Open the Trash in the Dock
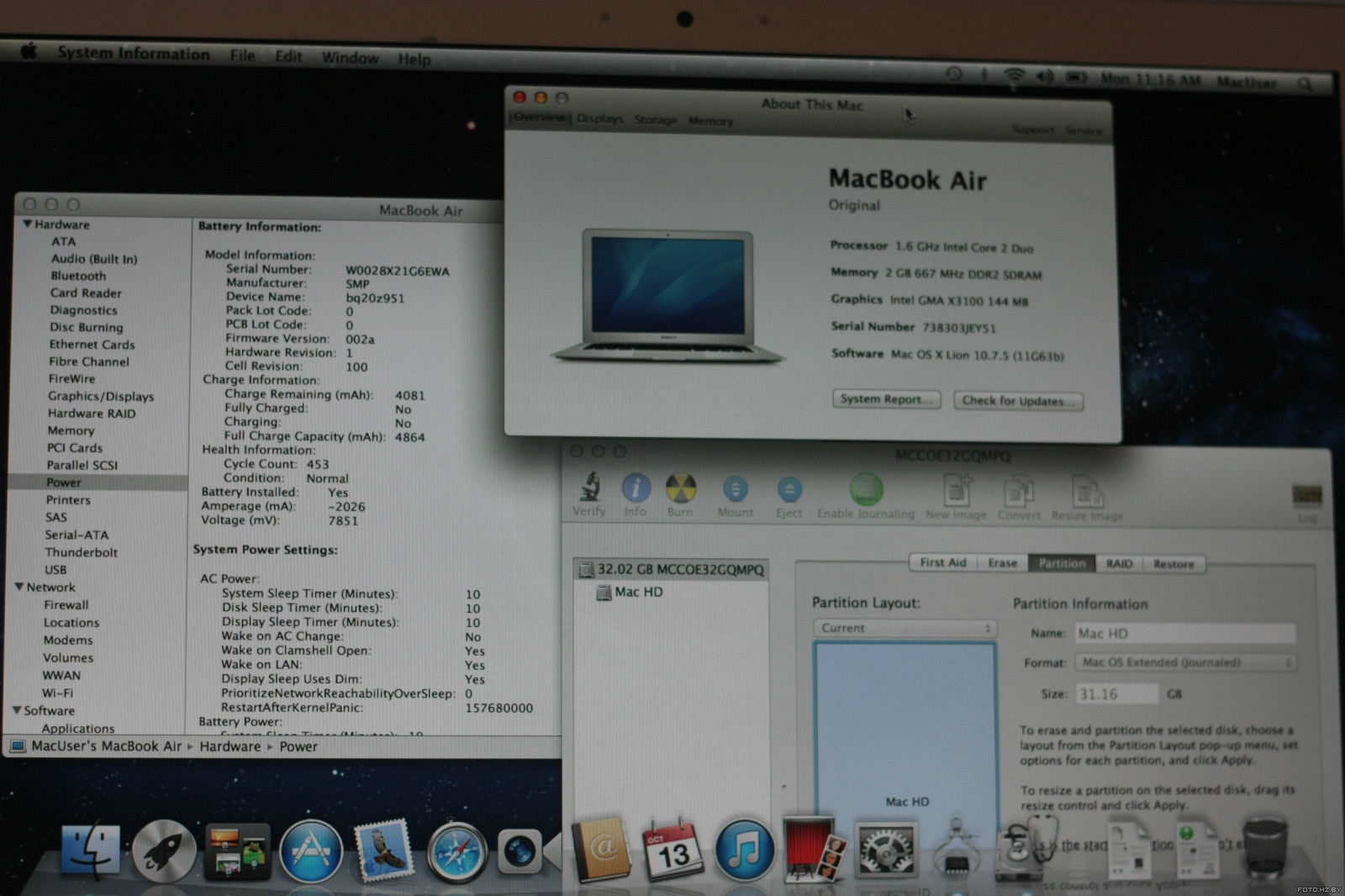 [x=1264, y=847]
